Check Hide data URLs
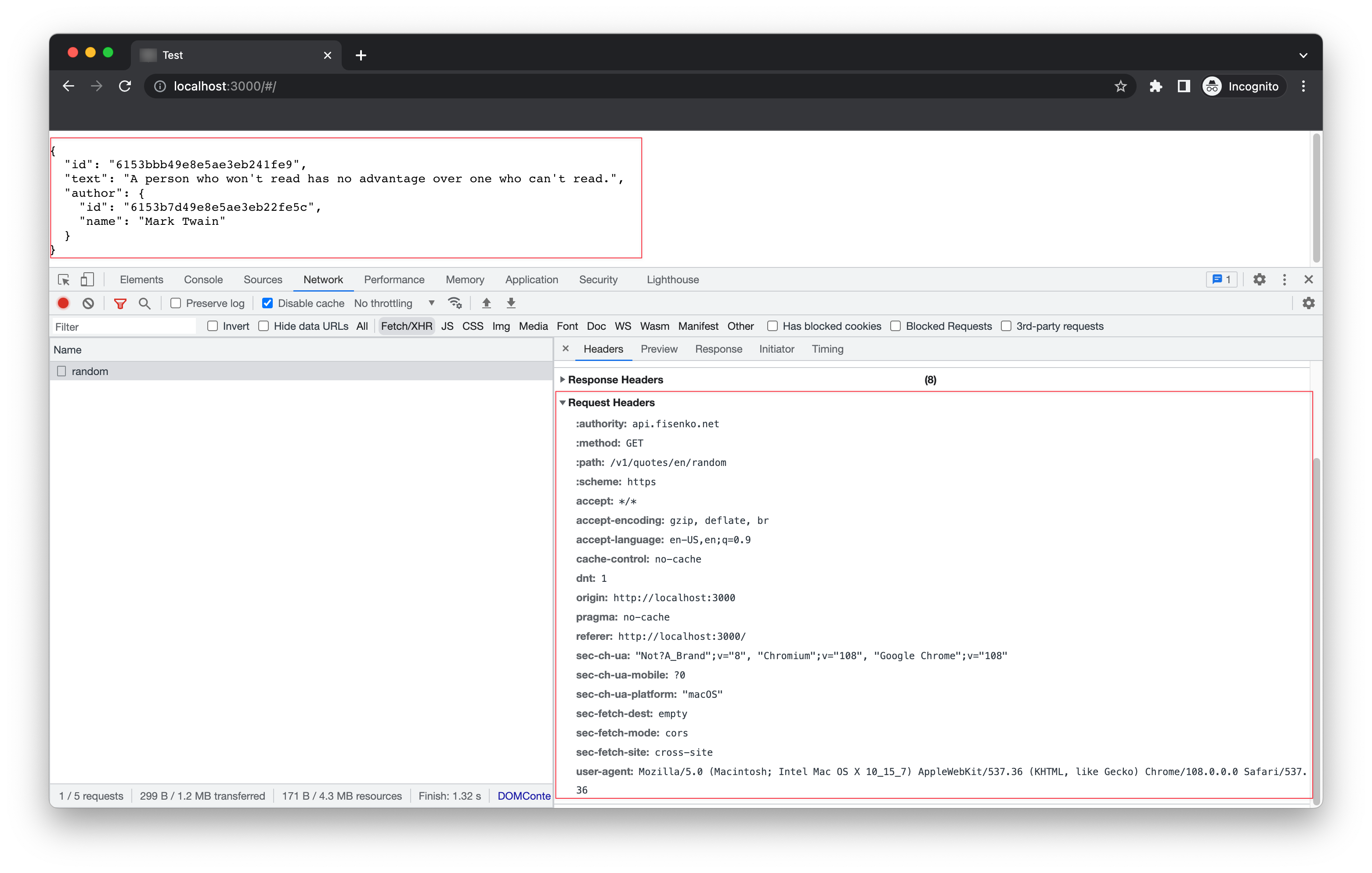The width and height of the screenshot is (1372, 873). [x=264, y=326]
